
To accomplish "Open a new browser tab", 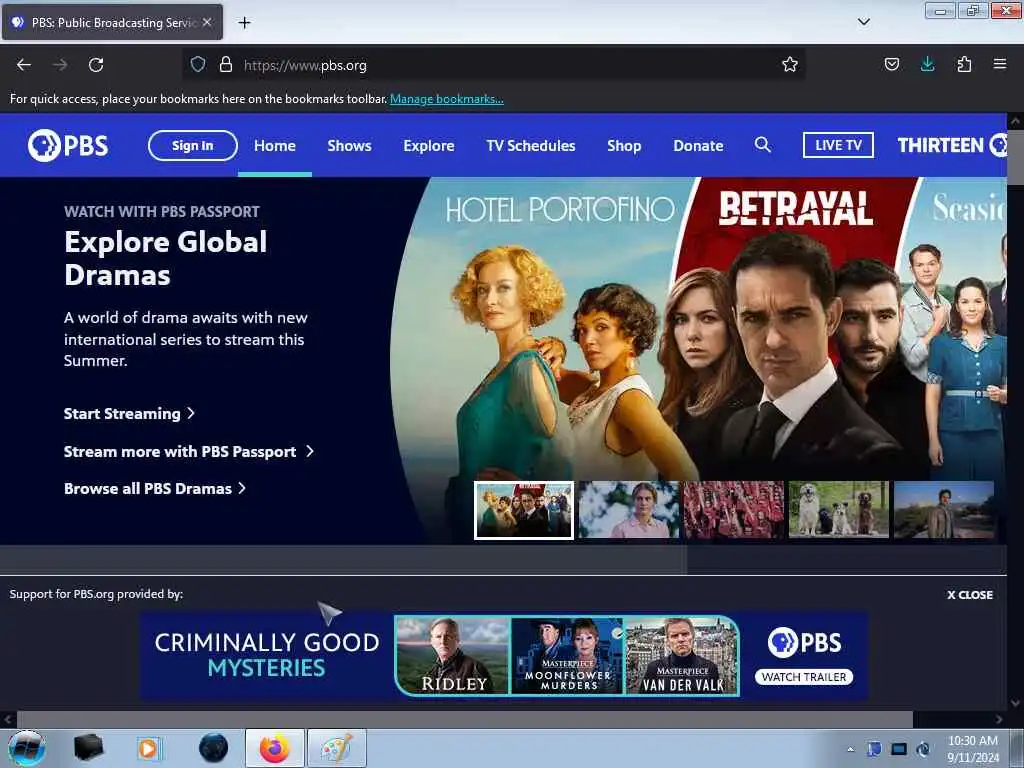I will (x=244, y=23).
